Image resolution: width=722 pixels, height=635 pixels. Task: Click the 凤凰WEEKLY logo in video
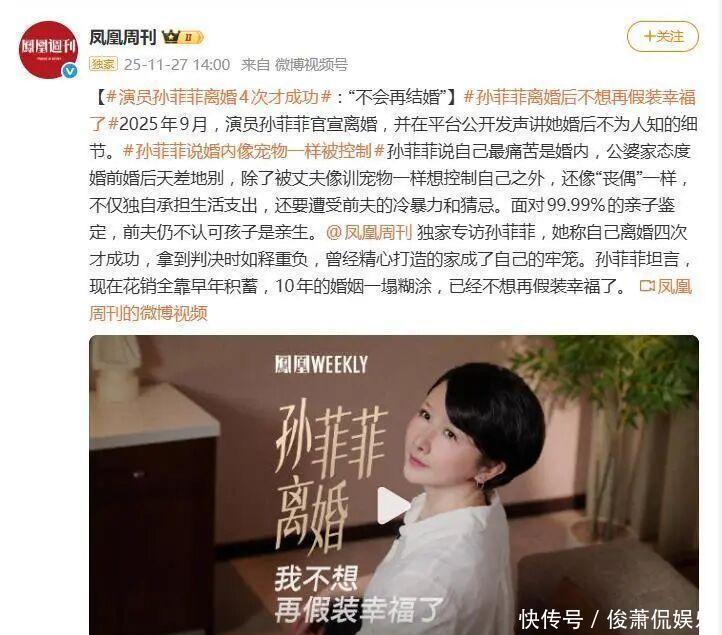321,364
